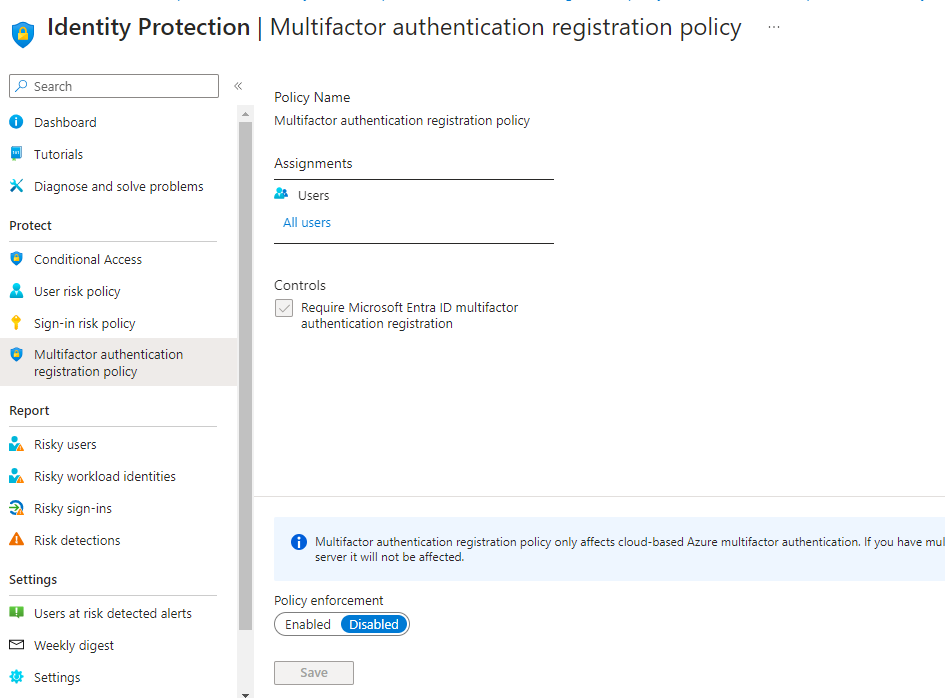Open the Dashboard menu item

(65, 122)
